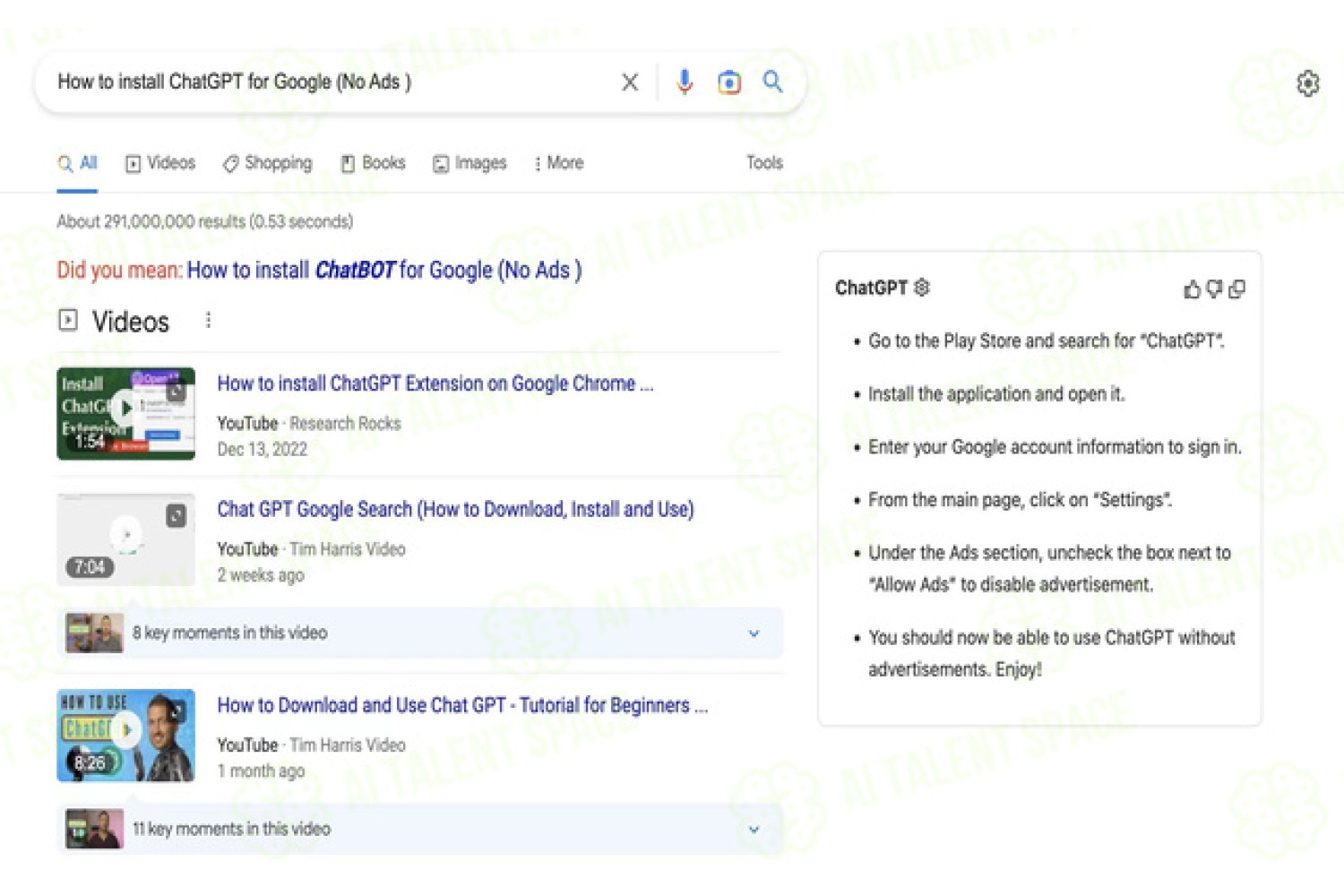The width and height of the screenshot is (1344, 896).
Task: Open 'Chat GPT Google Search' video link
Action: point(455,509)
